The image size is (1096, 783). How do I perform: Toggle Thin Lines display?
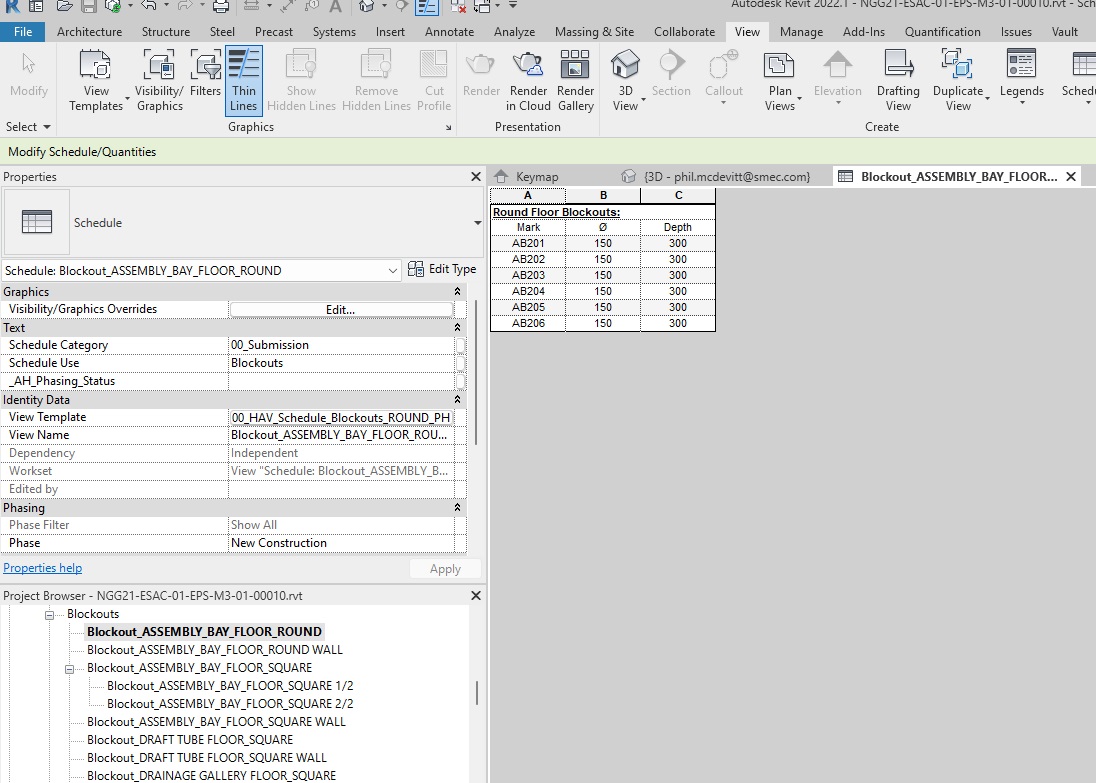243,80
